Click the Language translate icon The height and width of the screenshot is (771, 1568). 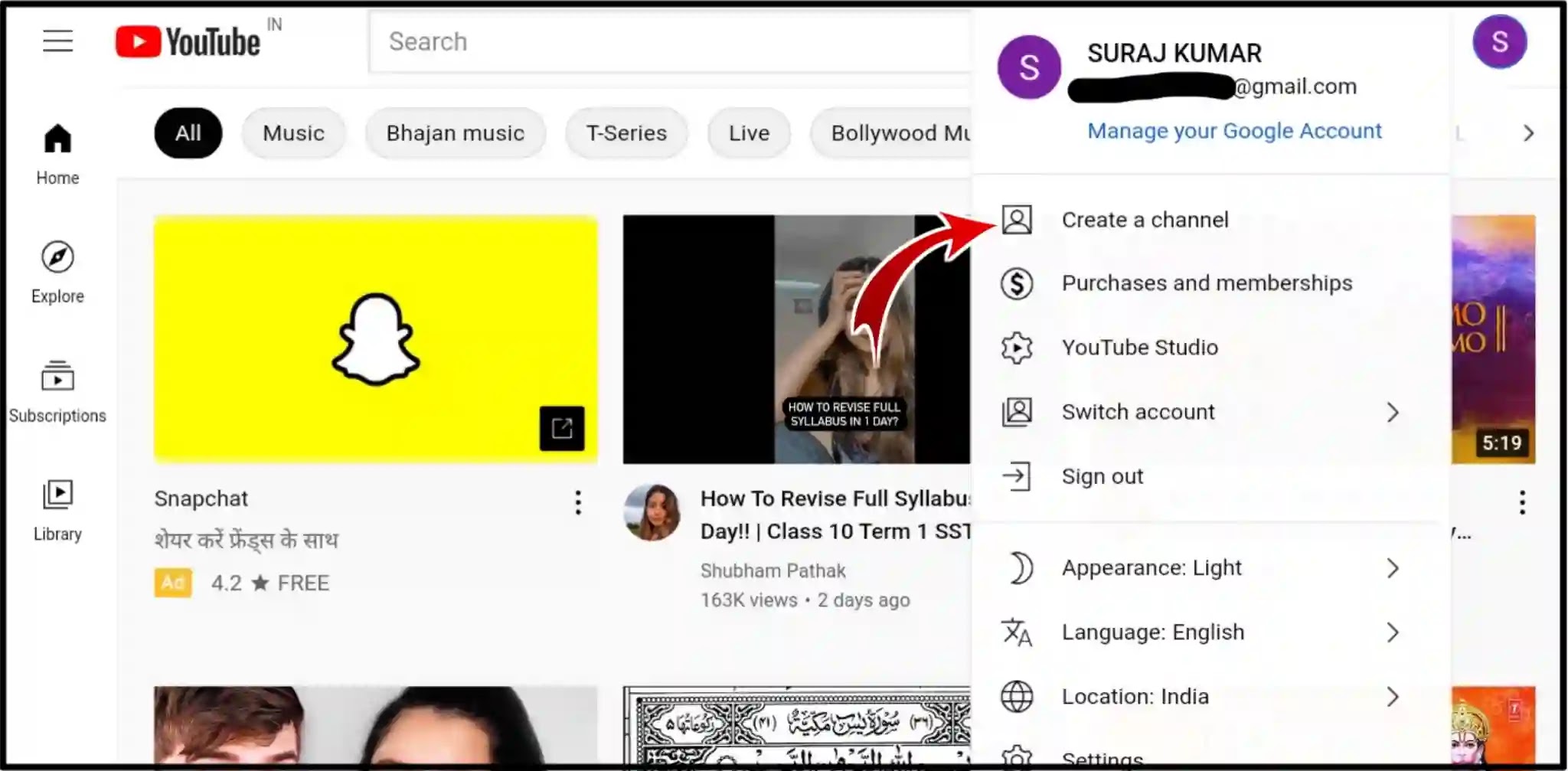coord(1017,632)
